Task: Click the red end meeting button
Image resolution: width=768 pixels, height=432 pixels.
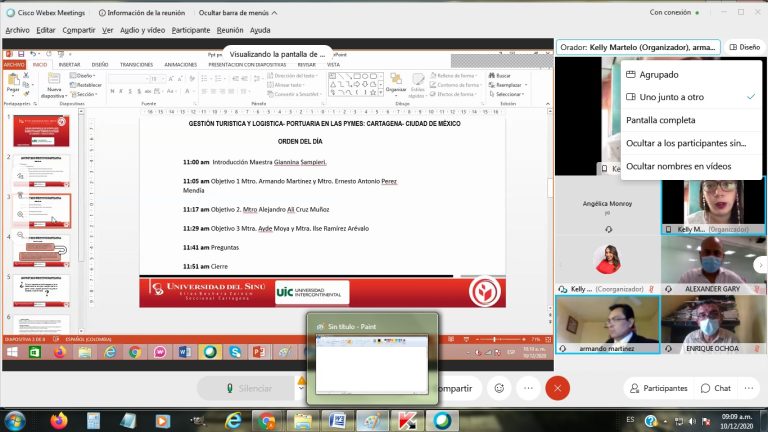Action: (558, 388)
